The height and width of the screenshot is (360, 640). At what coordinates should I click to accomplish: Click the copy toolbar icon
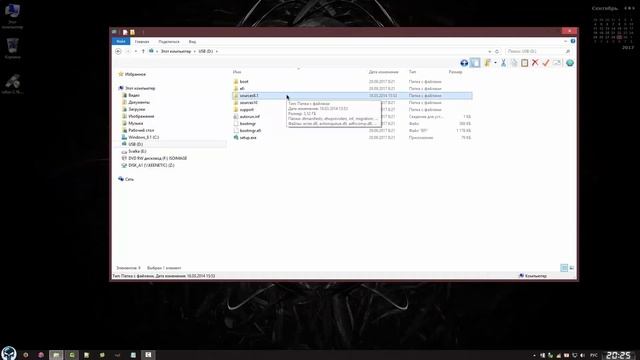514,63
